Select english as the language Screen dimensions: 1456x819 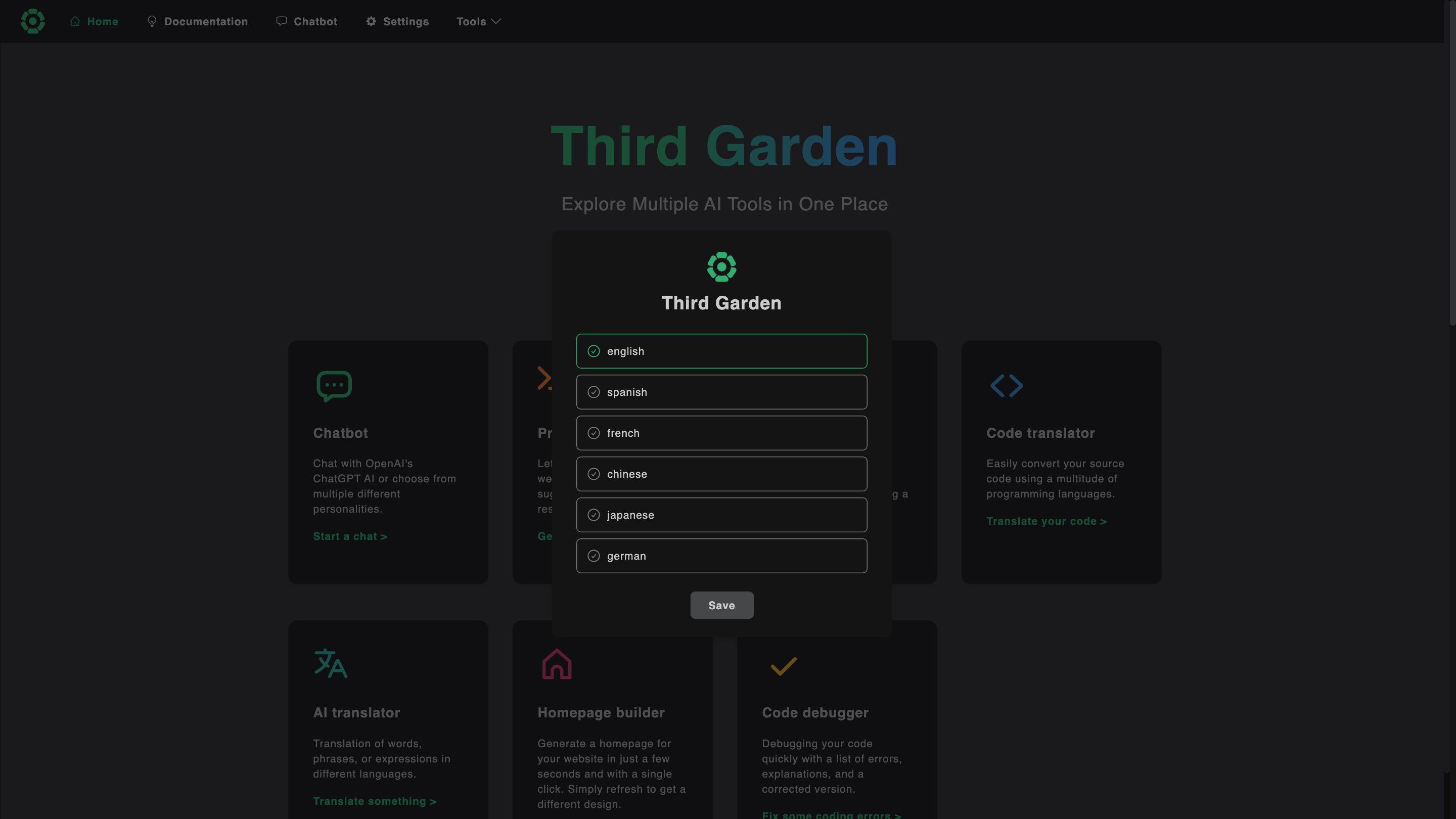click(x=721, y=350)
